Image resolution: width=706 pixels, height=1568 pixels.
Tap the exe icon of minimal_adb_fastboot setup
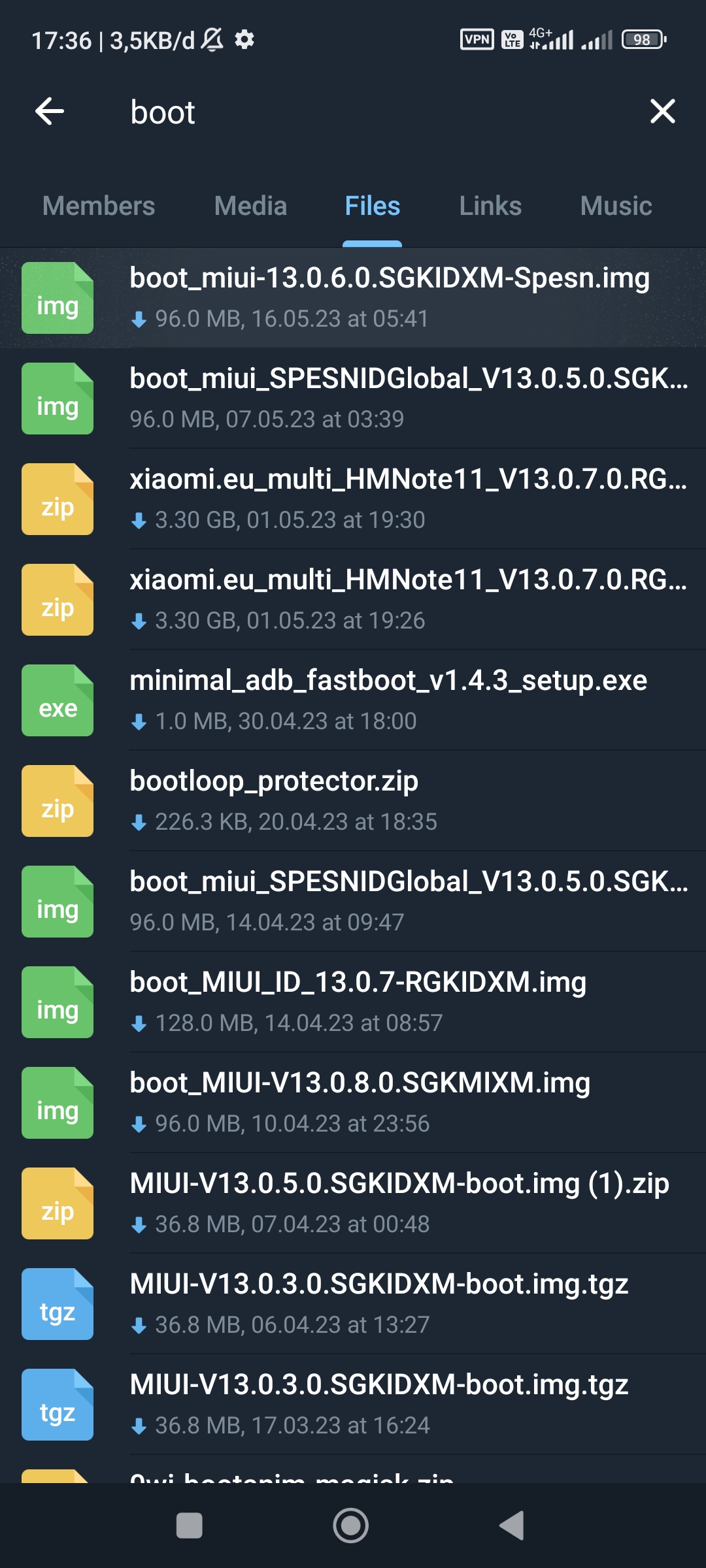click(x=58, y=700)
